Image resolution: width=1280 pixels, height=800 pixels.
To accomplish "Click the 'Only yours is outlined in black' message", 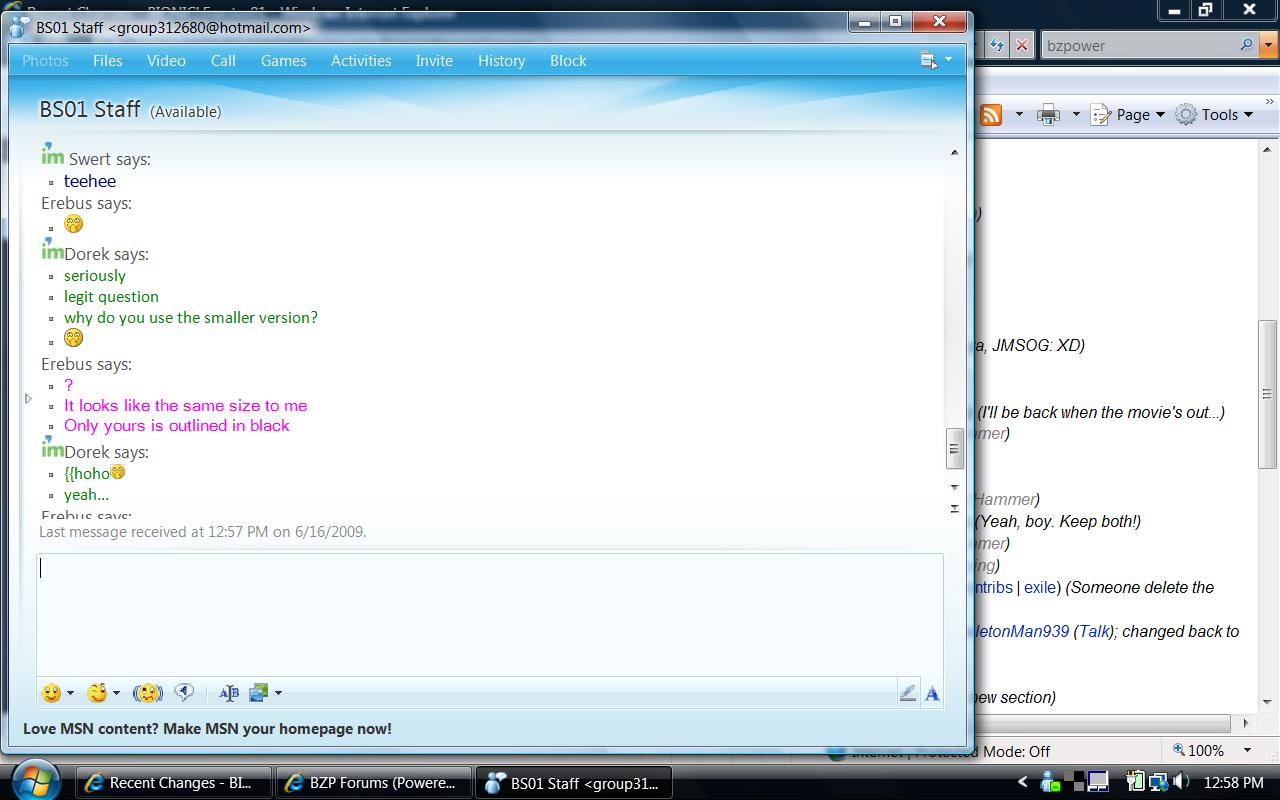I will point(177,426).
